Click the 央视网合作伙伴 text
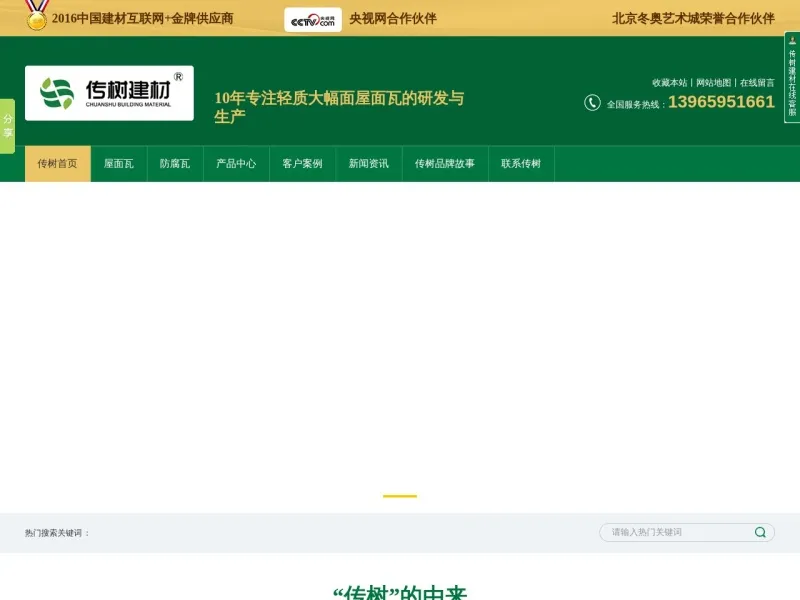800x600 pixels. [x=393, y=19]
